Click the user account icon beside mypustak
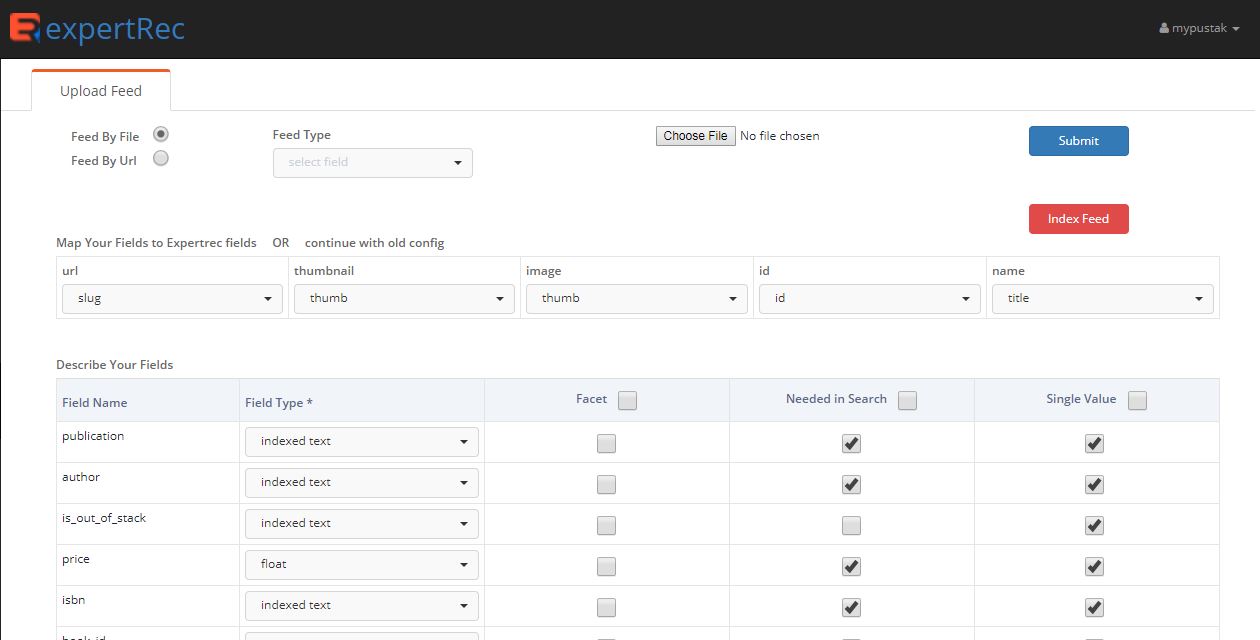Screen dimensions: 1260x640 click(1162, 28)
